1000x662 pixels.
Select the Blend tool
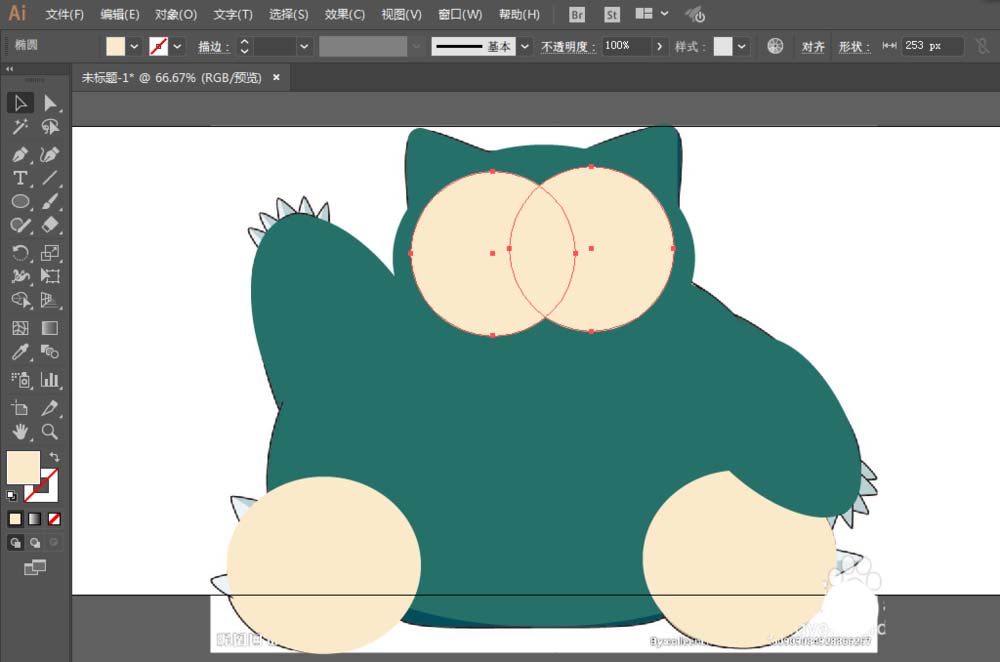pyautogui.click(x=50, y=351)
